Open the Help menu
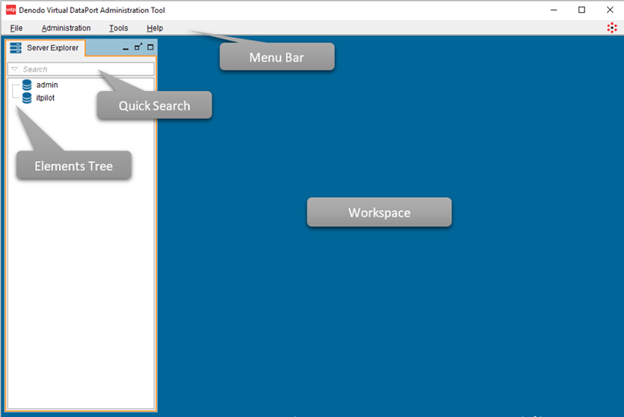This screenshot has width=624, height=417. pos(155,28)
